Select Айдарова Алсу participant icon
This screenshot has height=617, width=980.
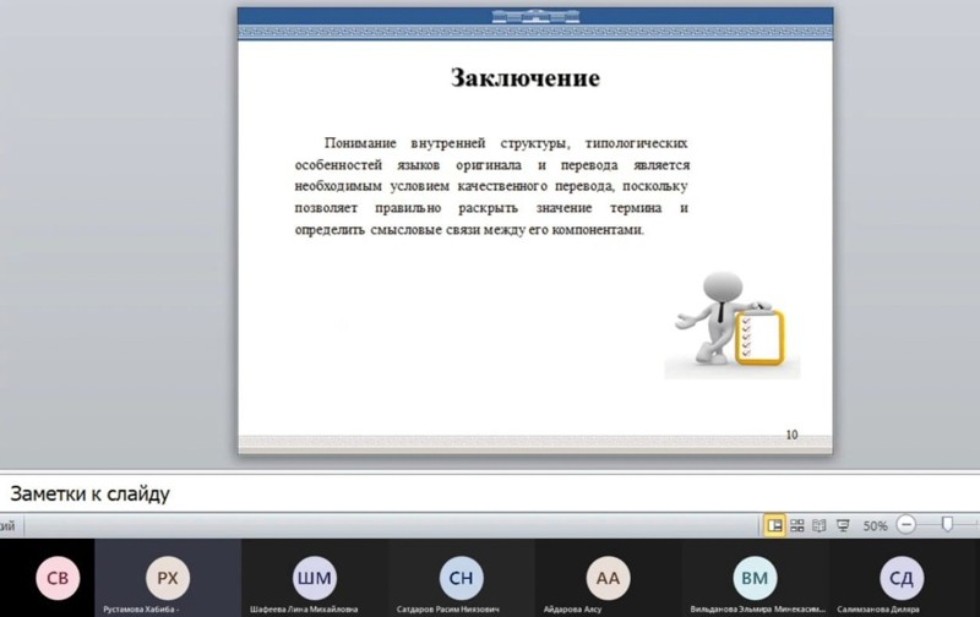608,578
